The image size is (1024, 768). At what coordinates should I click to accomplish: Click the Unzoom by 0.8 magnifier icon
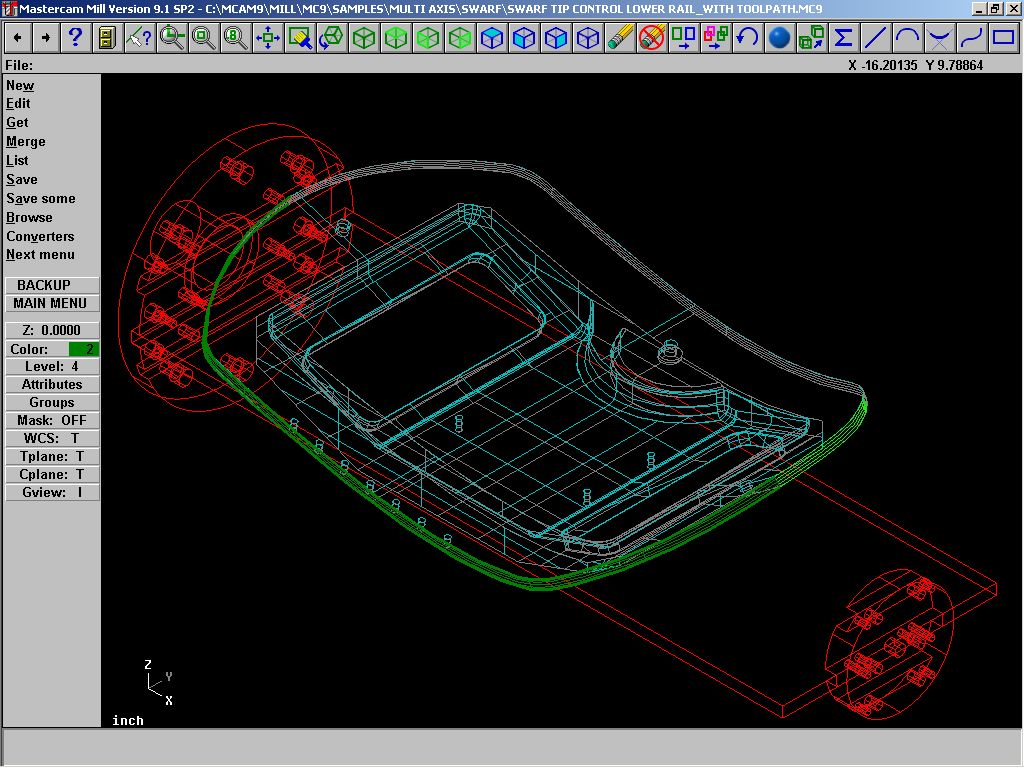[x=236, y=38]
